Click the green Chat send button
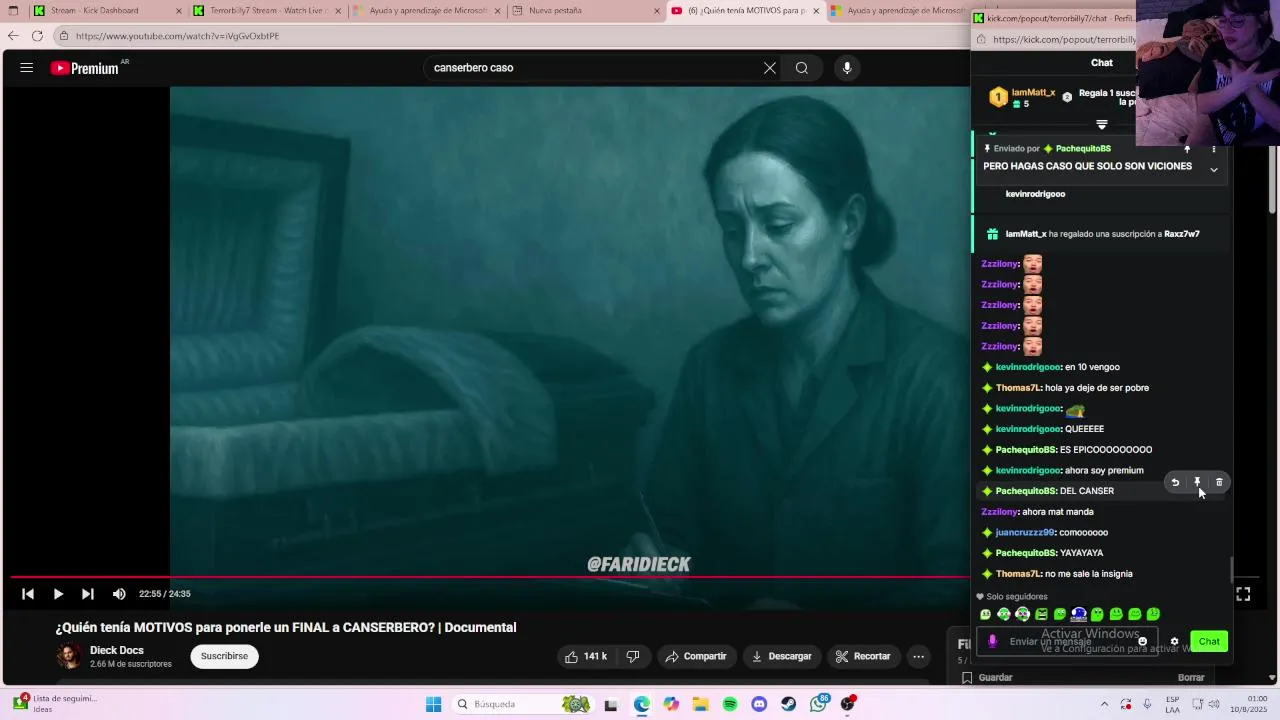Viewport: 1280px width, 720px height. [x=1209, y=642]
